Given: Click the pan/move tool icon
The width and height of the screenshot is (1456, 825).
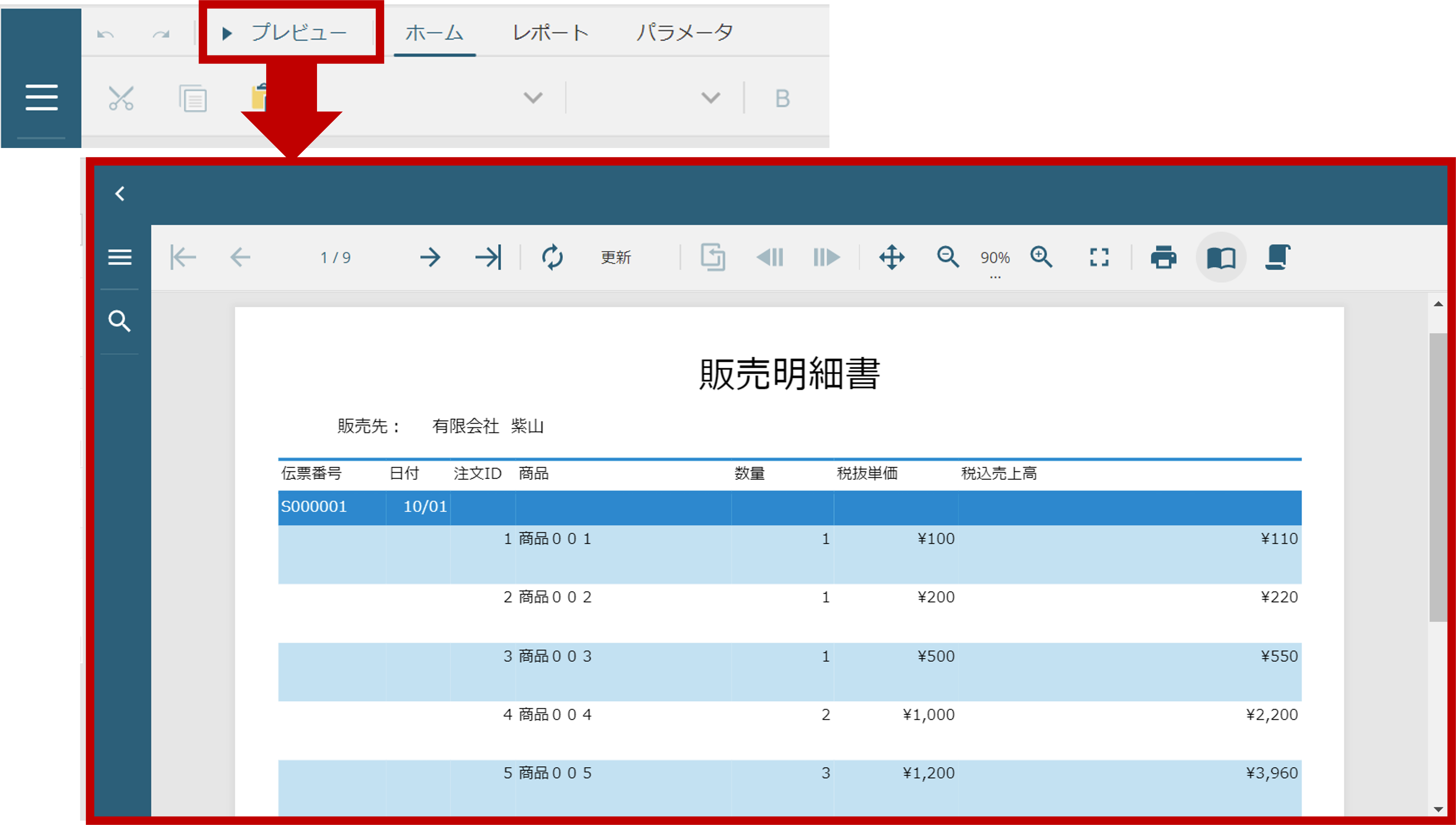Looking at the screenshot, I should [x=891, y=257].
